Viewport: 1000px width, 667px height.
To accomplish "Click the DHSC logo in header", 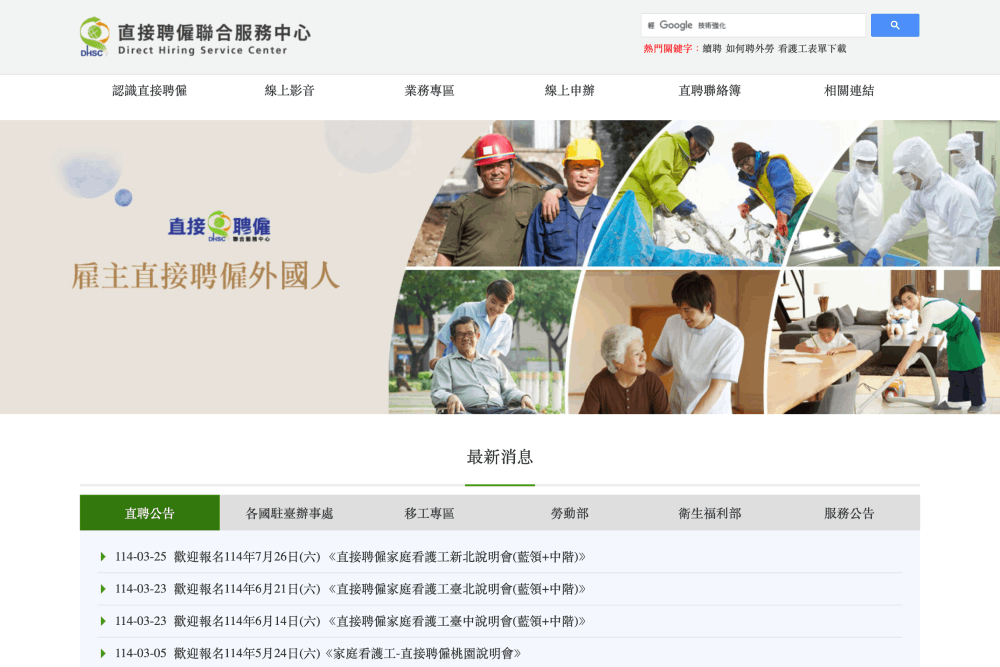I will click(x=195, y=37).
